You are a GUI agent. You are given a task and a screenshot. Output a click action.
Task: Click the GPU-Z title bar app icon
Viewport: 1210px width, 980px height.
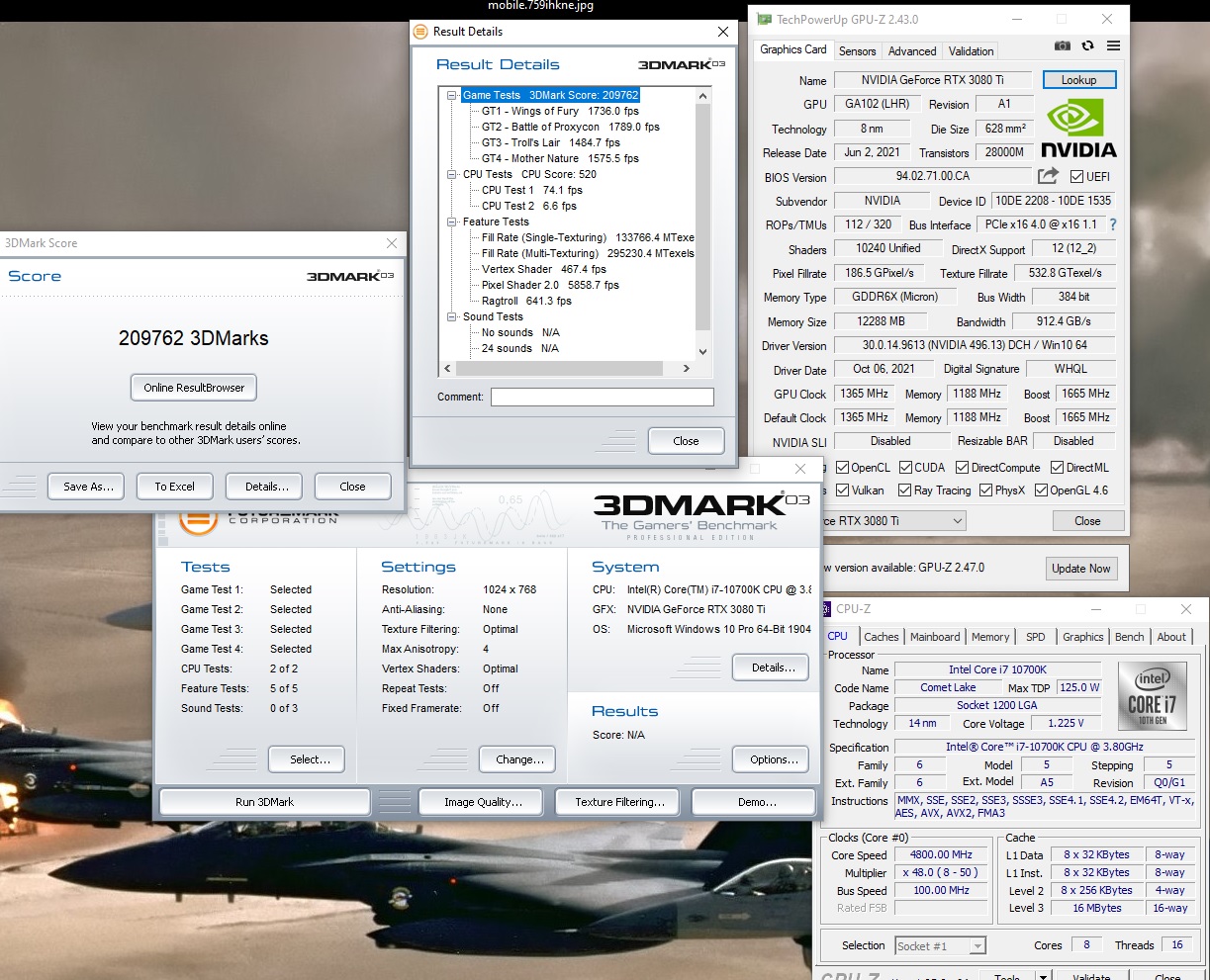pos(764,19)
